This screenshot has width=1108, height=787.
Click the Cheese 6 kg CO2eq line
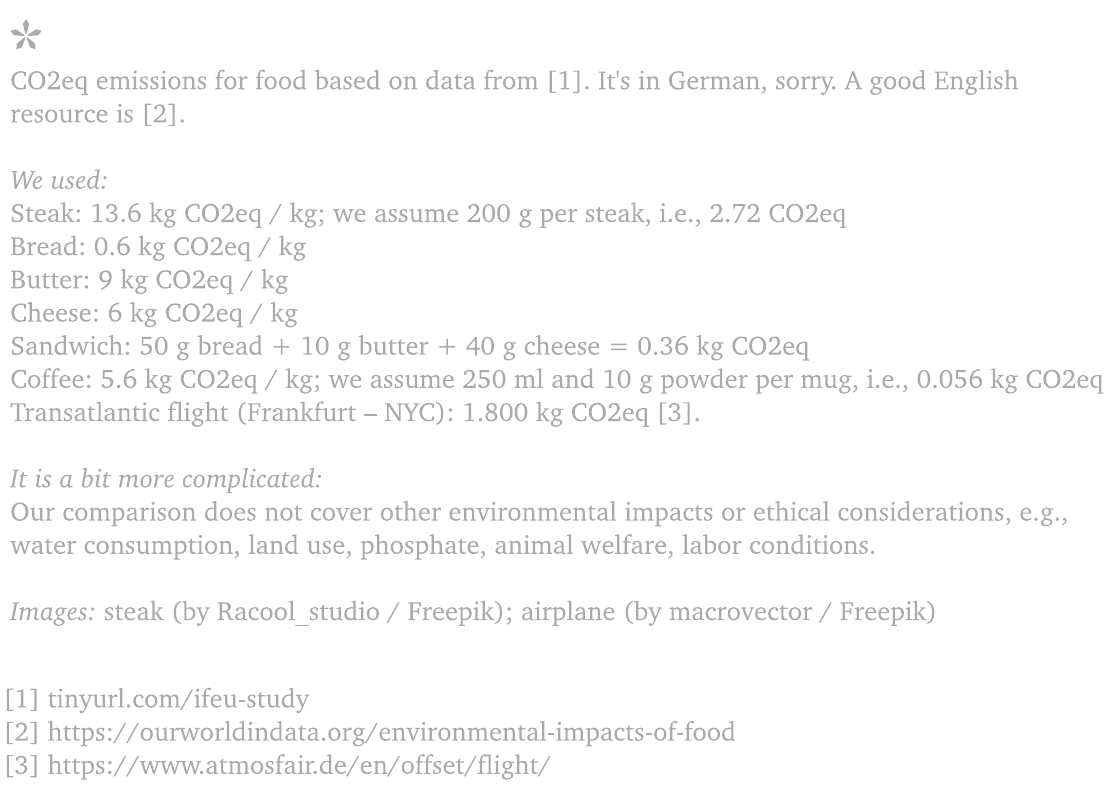point(154,313)
